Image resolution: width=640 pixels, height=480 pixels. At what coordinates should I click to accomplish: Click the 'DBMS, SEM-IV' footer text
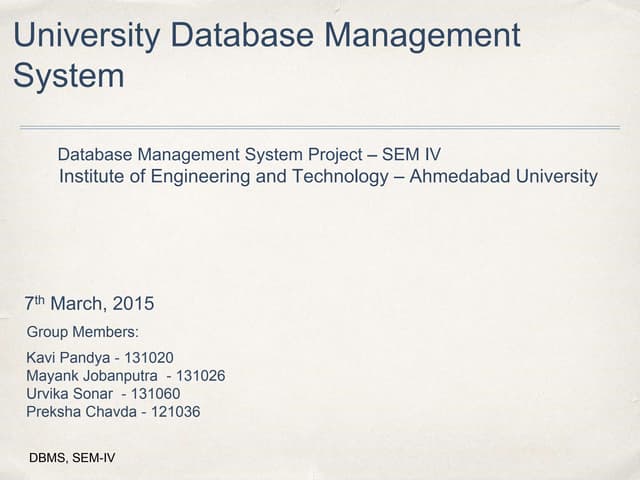[73, 459]
